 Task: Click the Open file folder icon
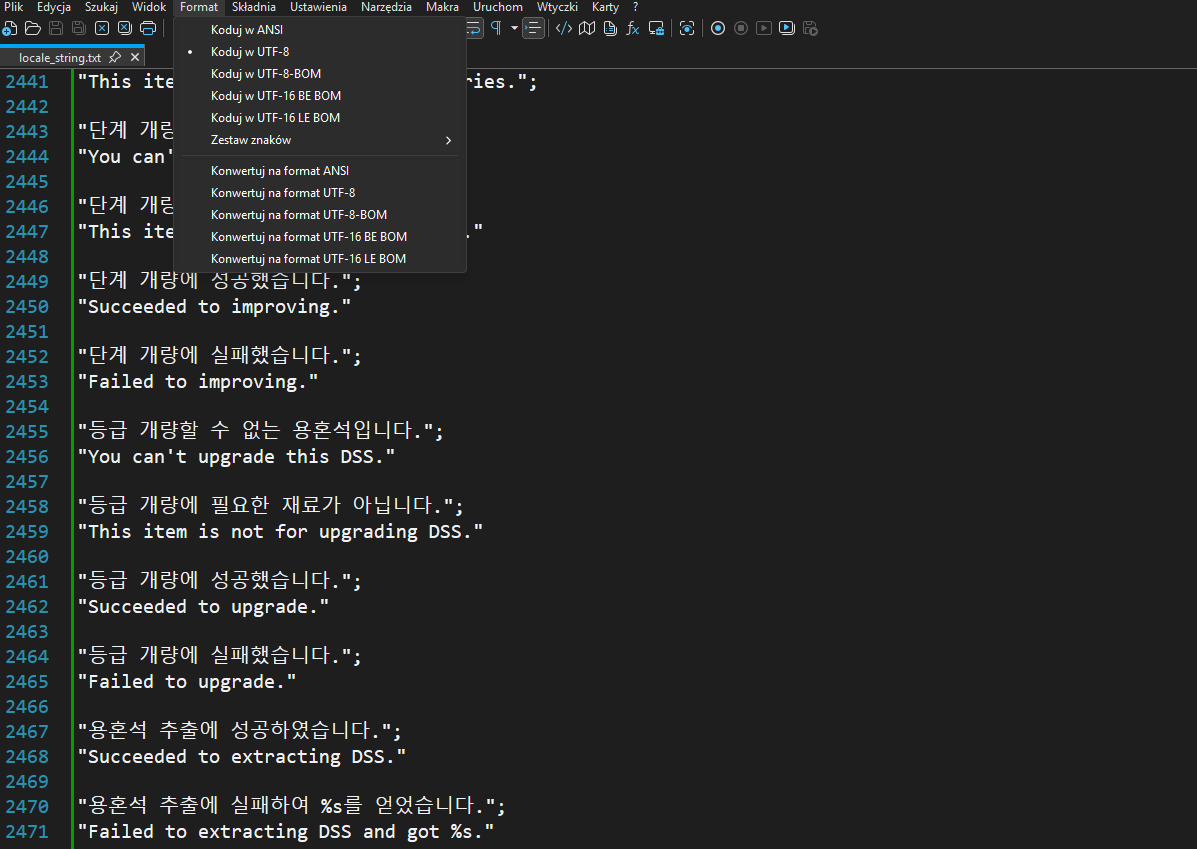(x=32, y=28)
